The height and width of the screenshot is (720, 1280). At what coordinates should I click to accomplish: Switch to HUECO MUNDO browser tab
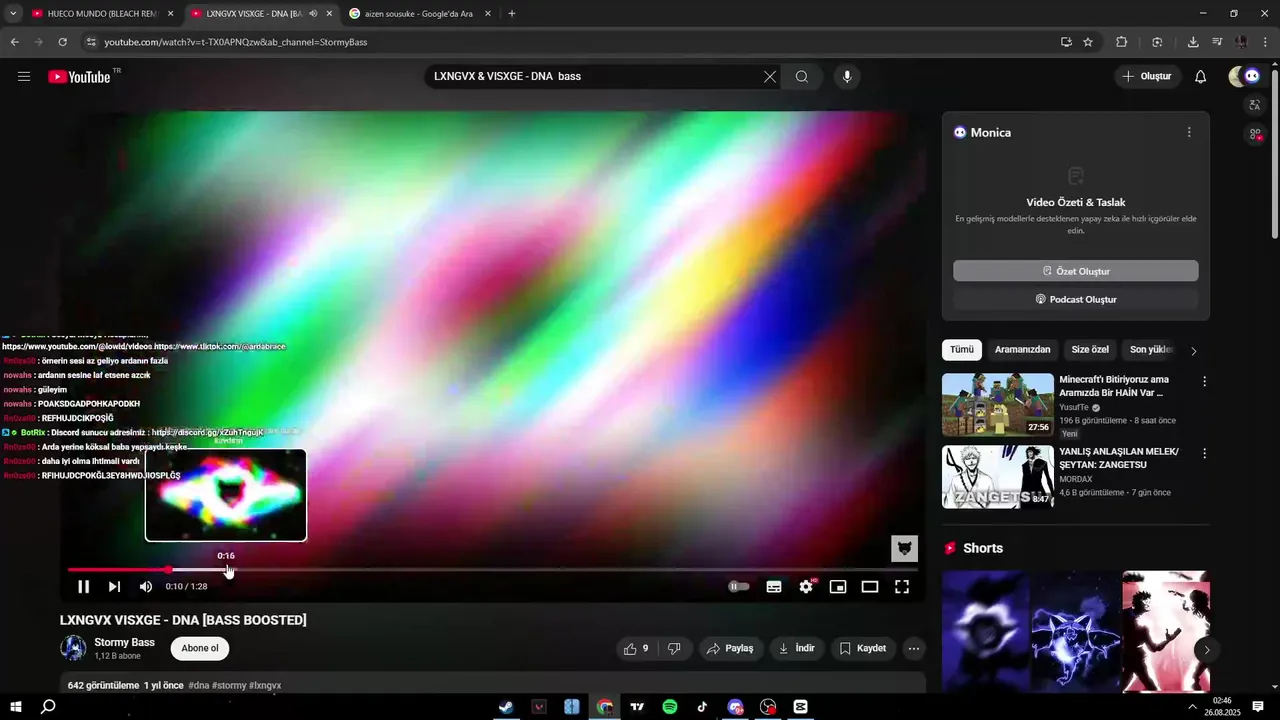pos(103,14)
